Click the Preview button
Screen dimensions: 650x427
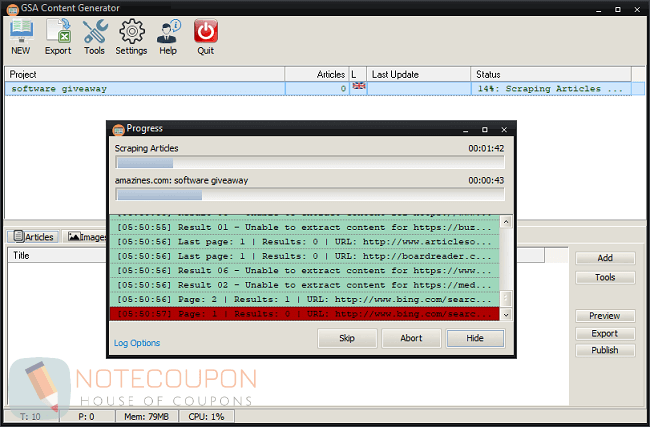pos(605,316)
